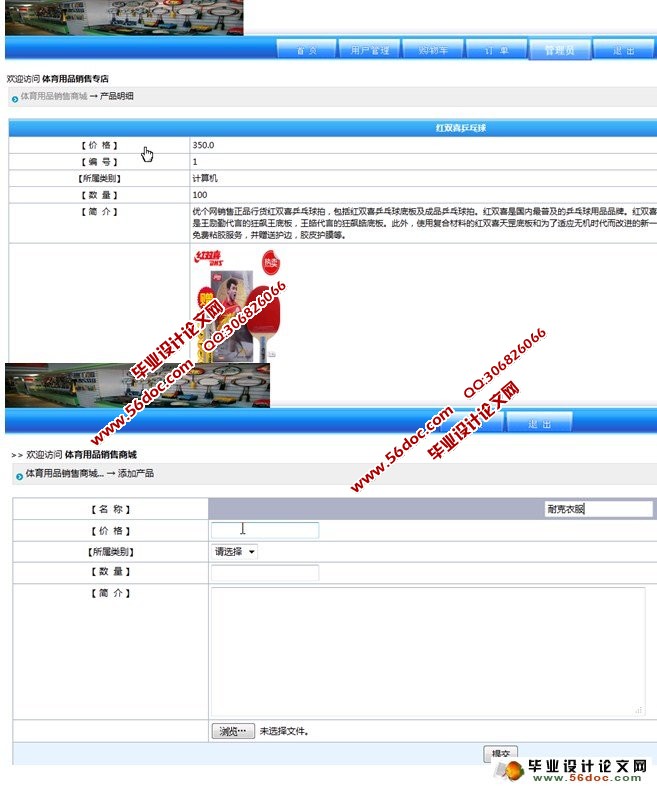Open the 红双喜 table tennis racket product image
The height and width of the screenshot is (788, 657).
pyautogui.click(x=237, y=305)
